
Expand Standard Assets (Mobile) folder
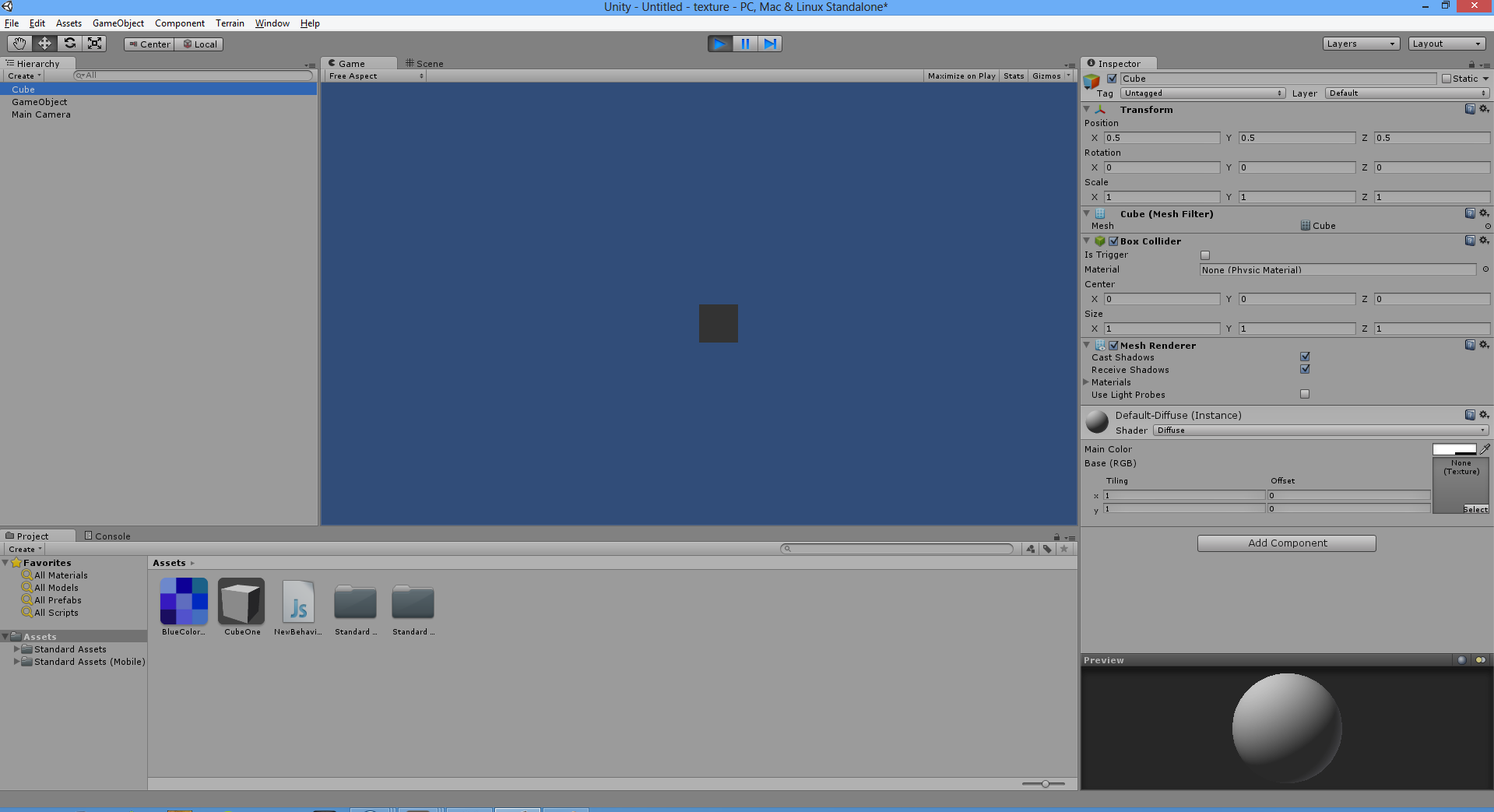point(16,662)
